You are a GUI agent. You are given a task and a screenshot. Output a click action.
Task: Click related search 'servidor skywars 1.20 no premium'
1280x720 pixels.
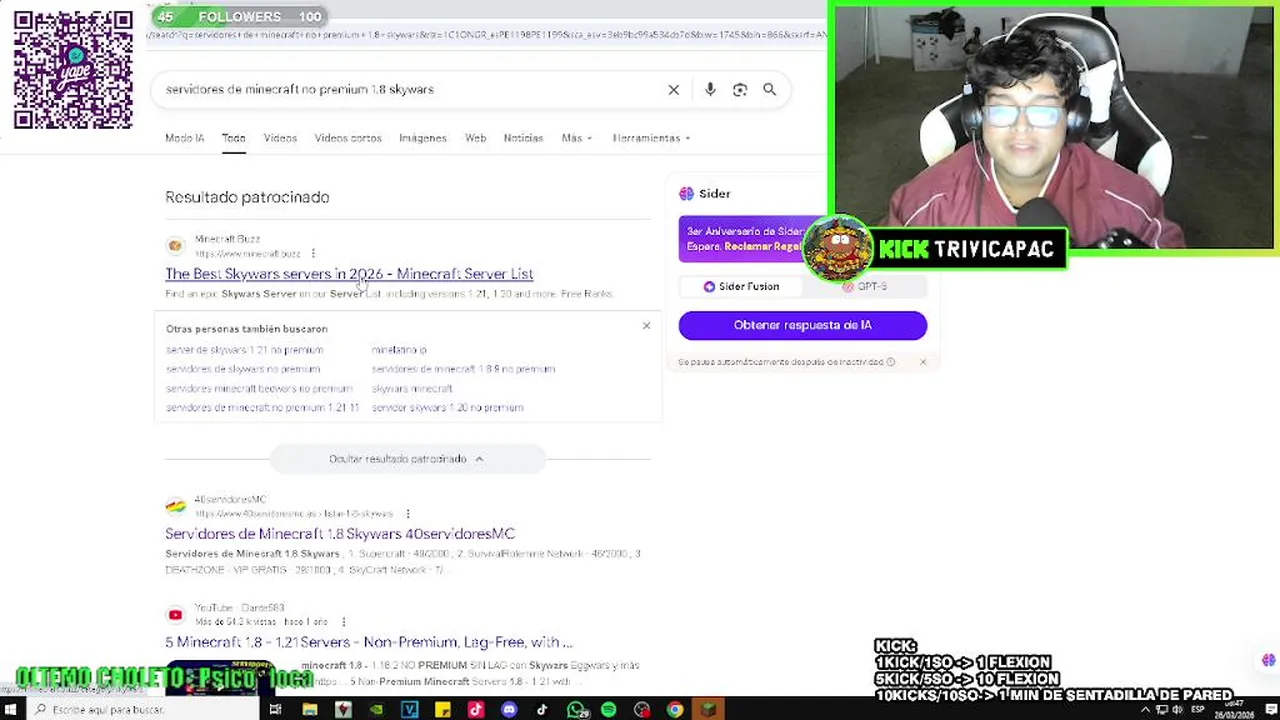(x=447, y=407)
